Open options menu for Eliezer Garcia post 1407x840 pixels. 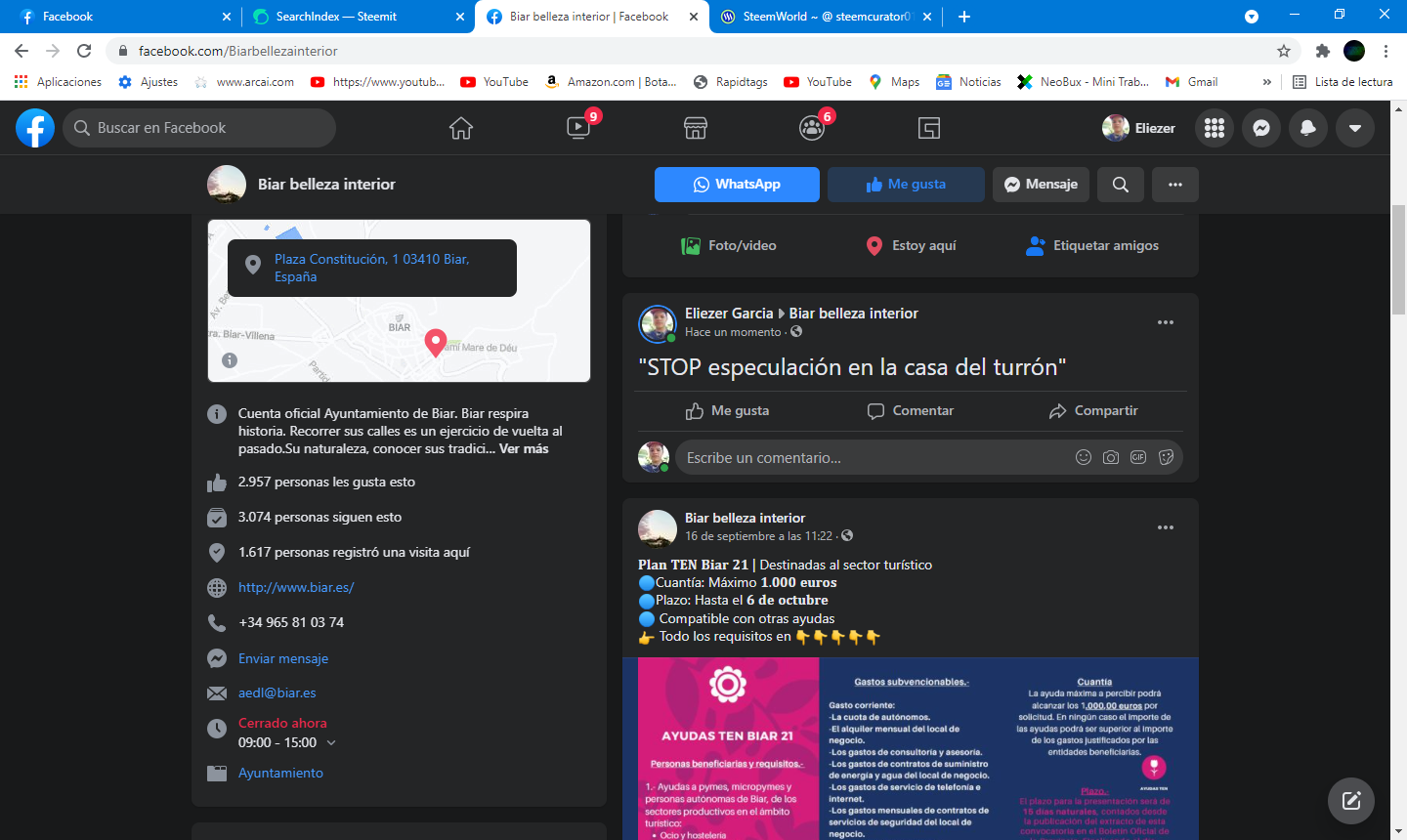click(x=1166, y=322)
